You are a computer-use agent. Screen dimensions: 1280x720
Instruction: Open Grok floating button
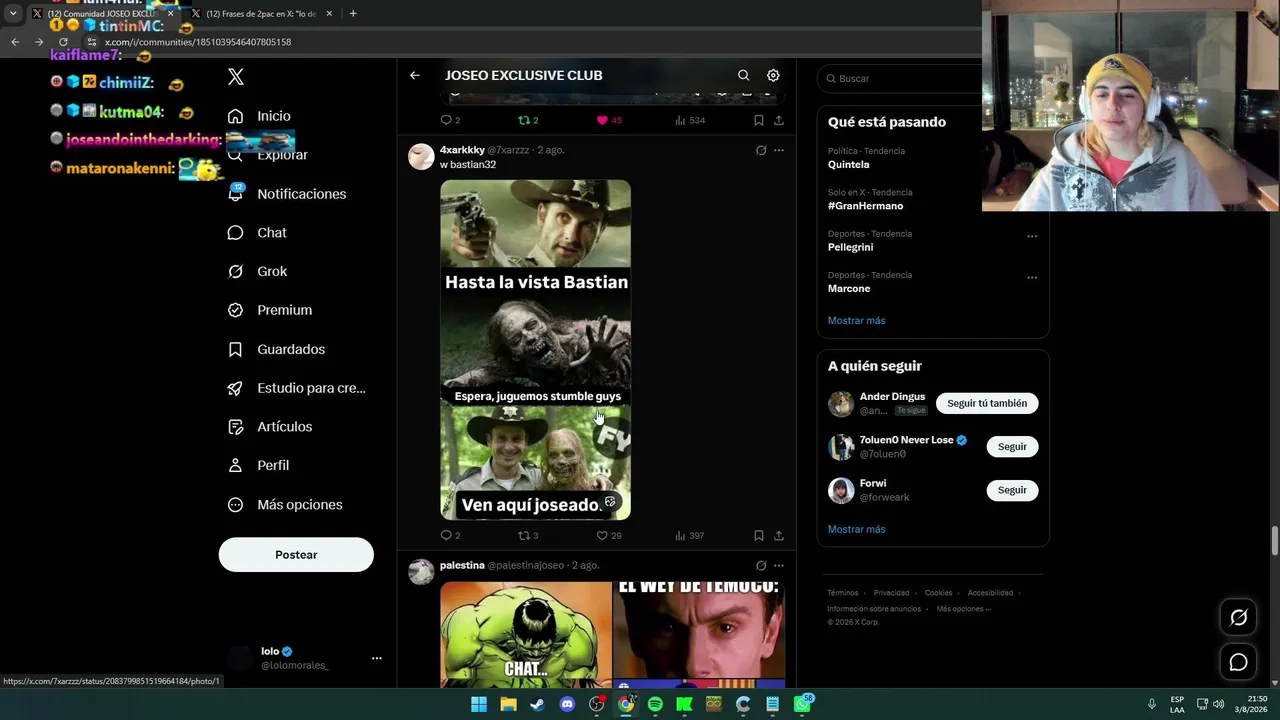(1238, 618)
